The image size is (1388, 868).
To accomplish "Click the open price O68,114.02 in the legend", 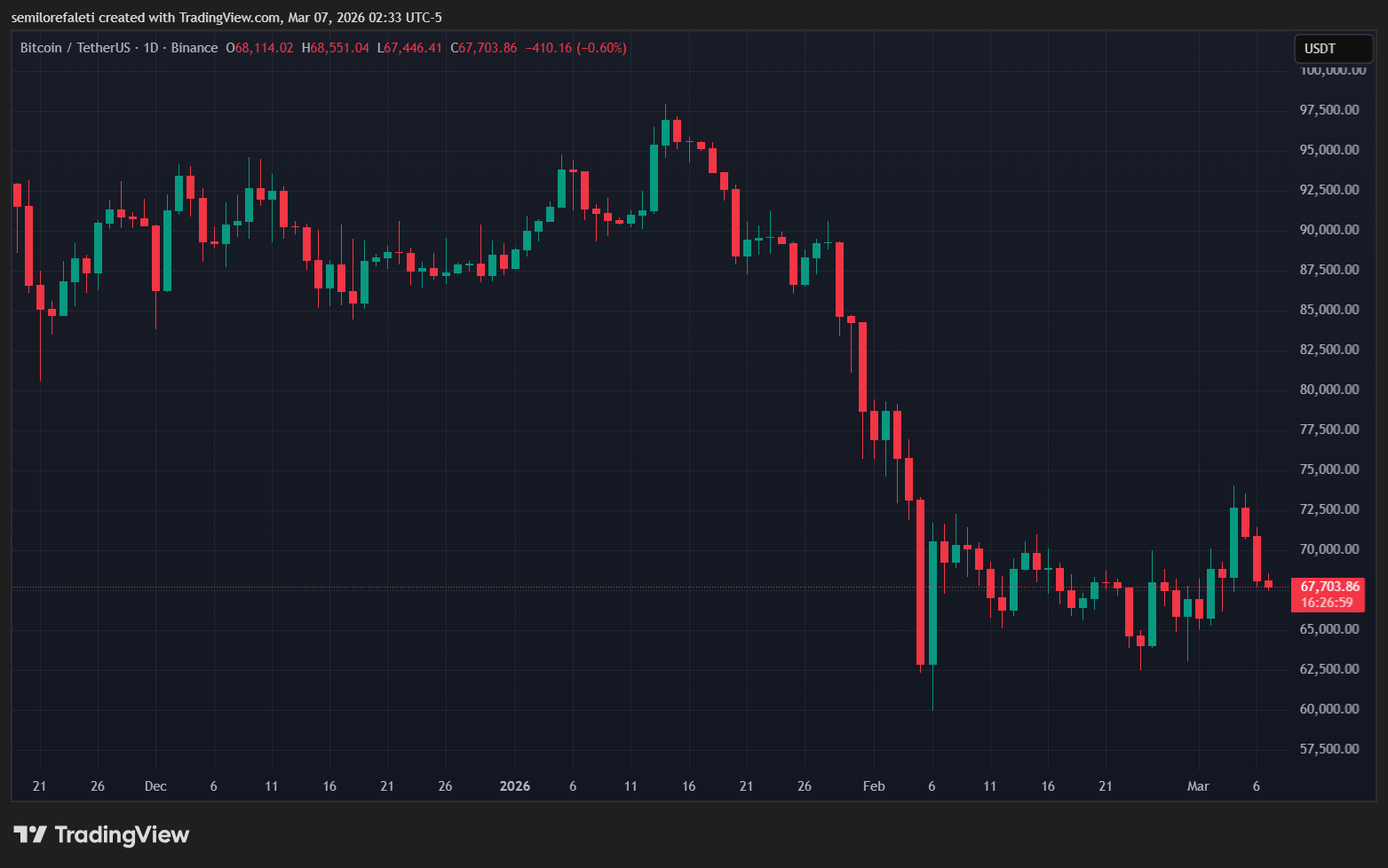I will (x=259, y=48).
